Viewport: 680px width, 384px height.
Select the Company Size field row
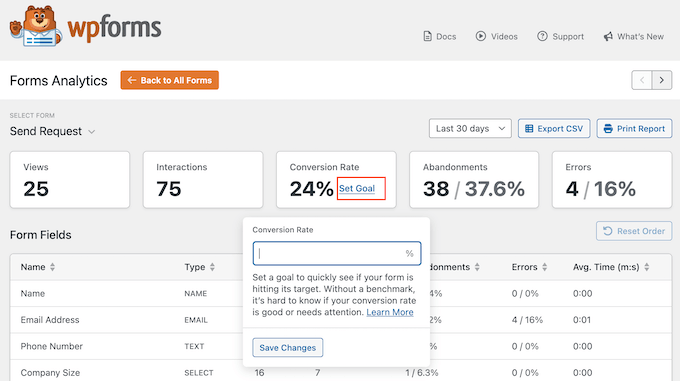tap(340, 372)
